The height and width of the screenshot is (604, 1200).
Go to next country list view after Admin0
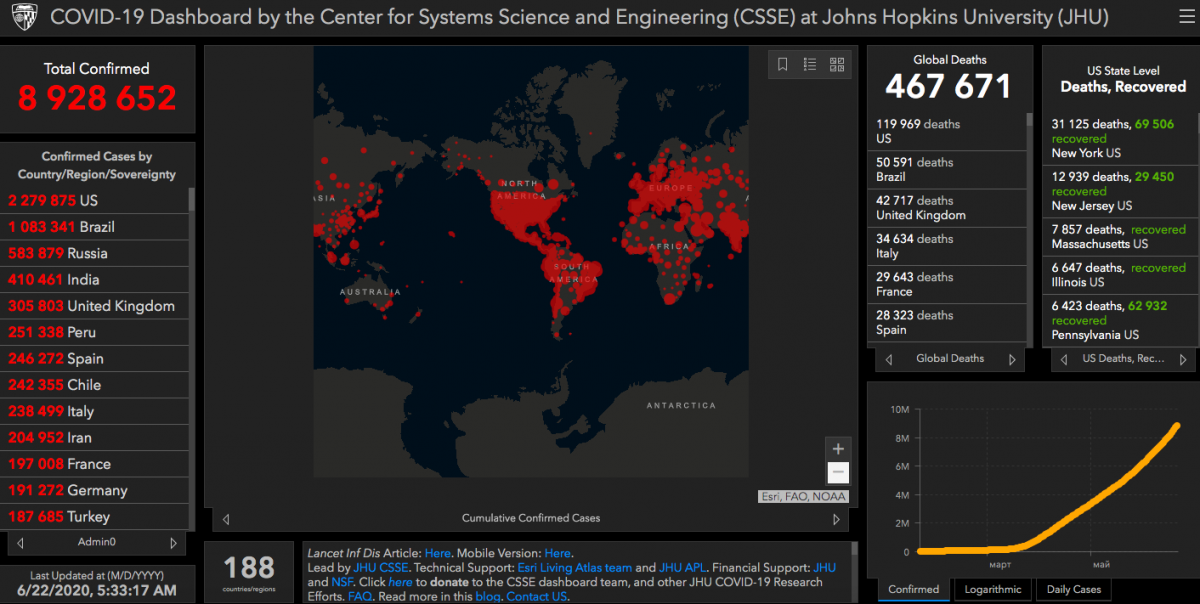[x=173, y=543]
